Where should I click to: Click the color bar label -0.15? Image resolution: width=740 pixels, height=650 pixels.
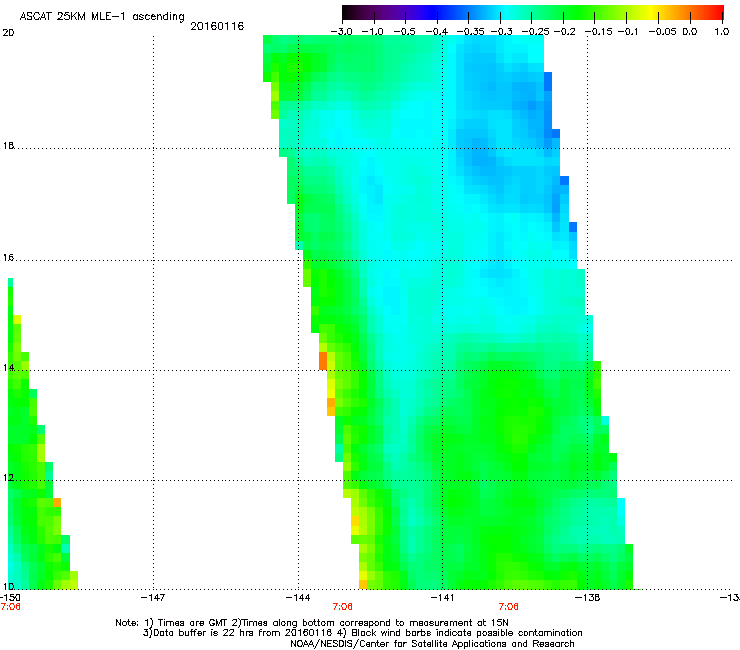point(598,32)
